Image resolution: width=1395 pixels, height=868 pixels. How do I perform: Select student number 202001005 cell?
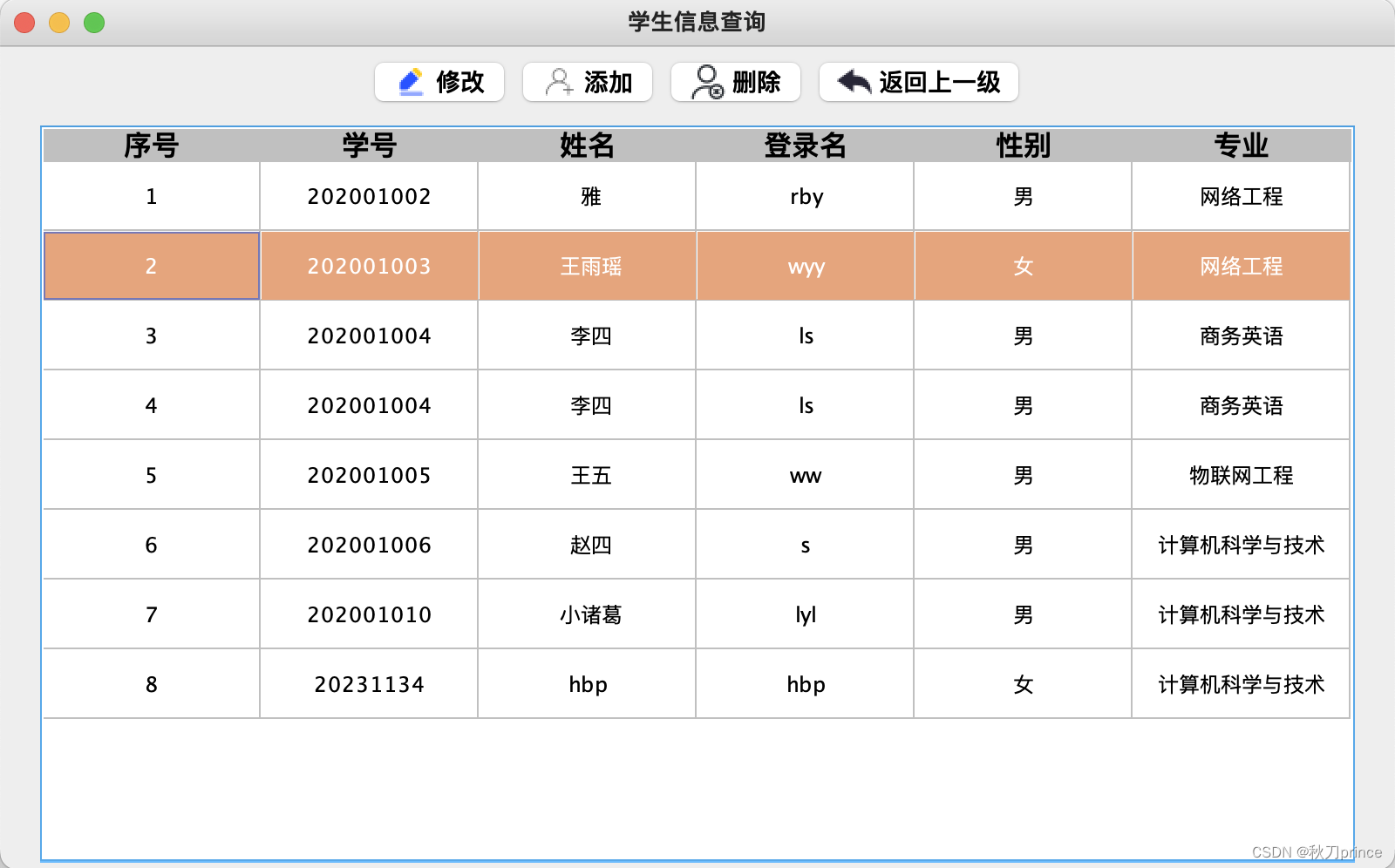(x=370, y=475)
